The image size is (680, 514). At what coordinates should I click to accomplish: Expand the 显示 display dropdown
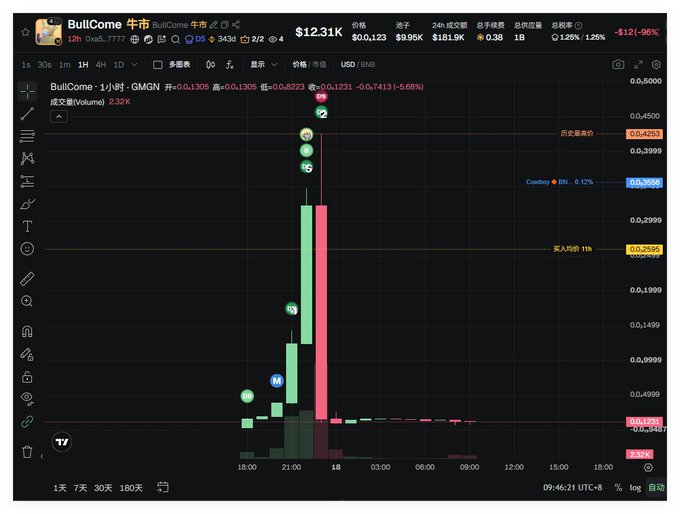[x=263, y=65]
